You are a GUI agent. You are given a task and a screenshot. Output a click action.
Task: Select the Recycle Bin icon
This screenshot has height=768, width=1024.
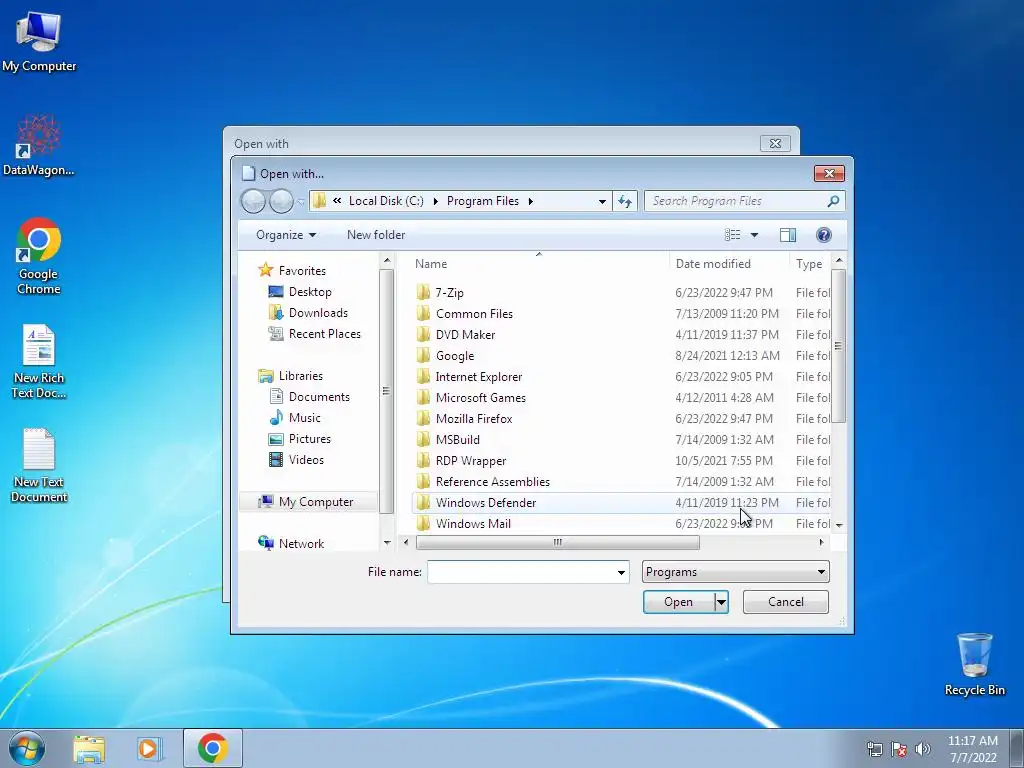974,664
